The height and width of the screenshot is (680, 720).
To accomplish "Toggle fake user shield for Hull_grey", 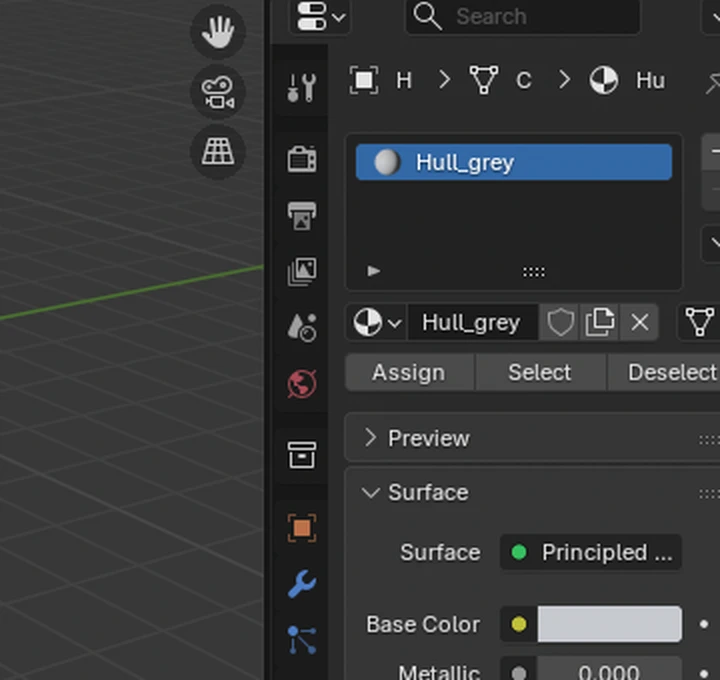I will (560, 322).
